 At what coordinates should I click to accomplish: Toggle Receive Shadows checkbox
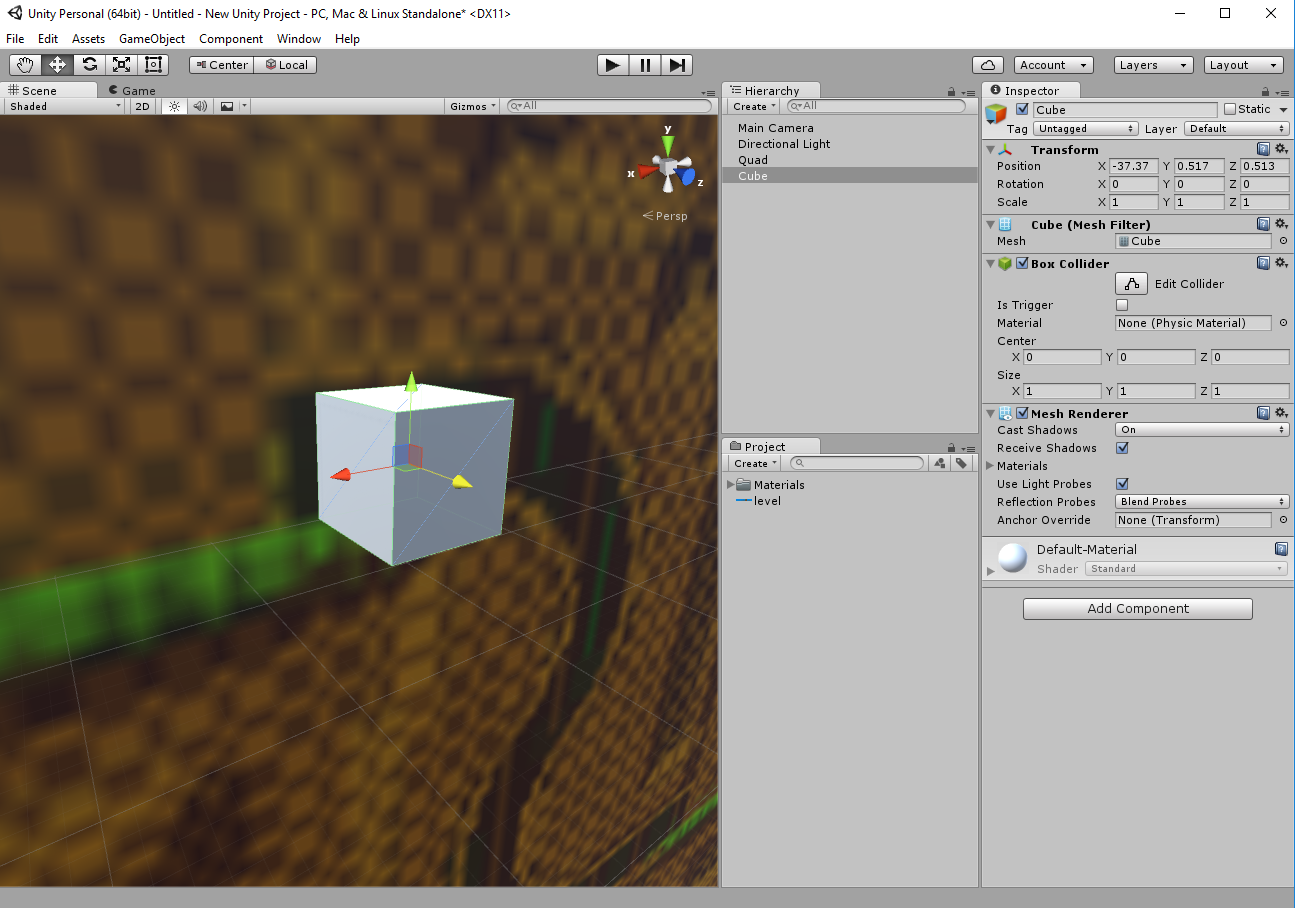click(x=1122, y=448)
